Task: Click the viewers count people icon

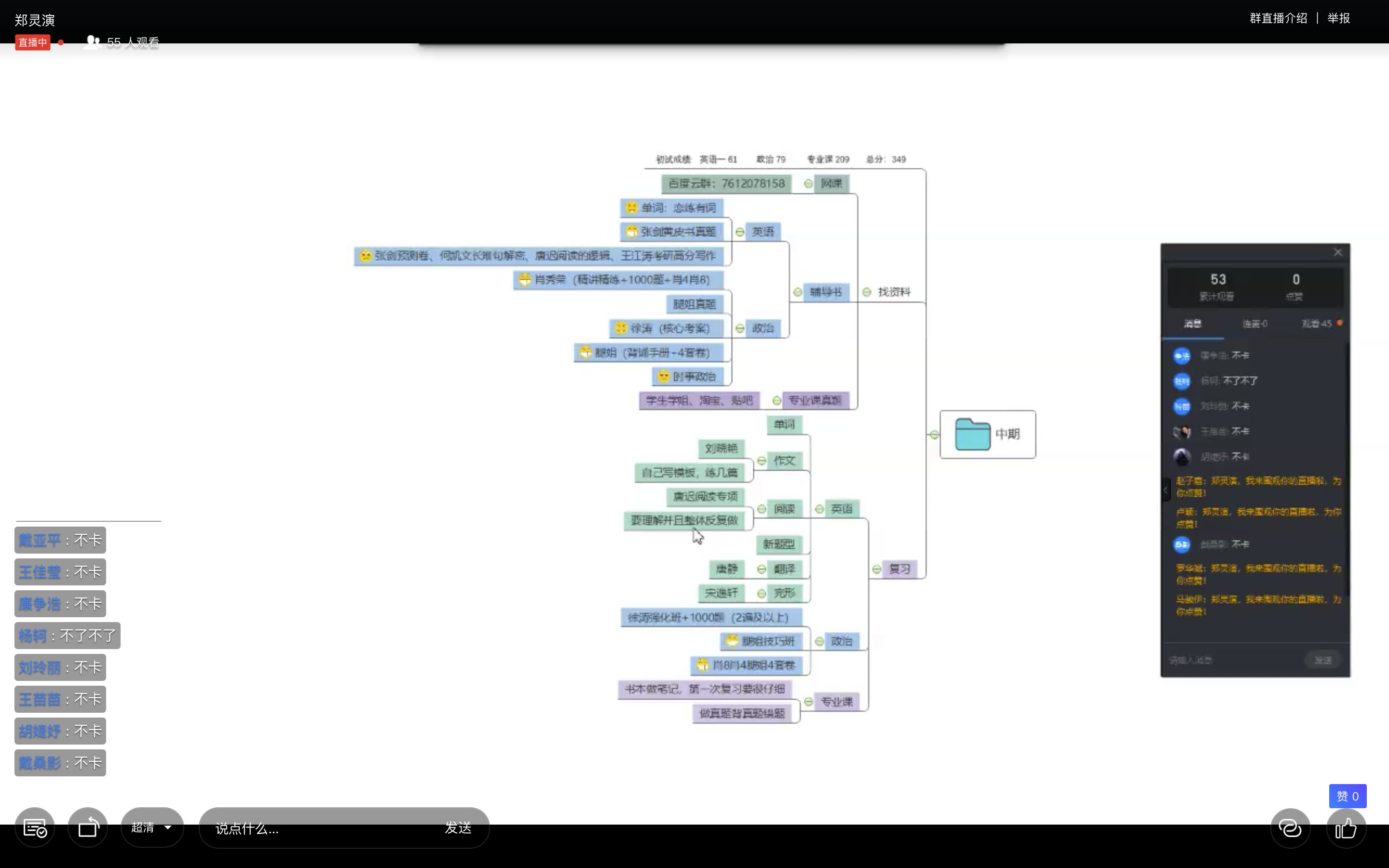Action: [x=92, y=42]
